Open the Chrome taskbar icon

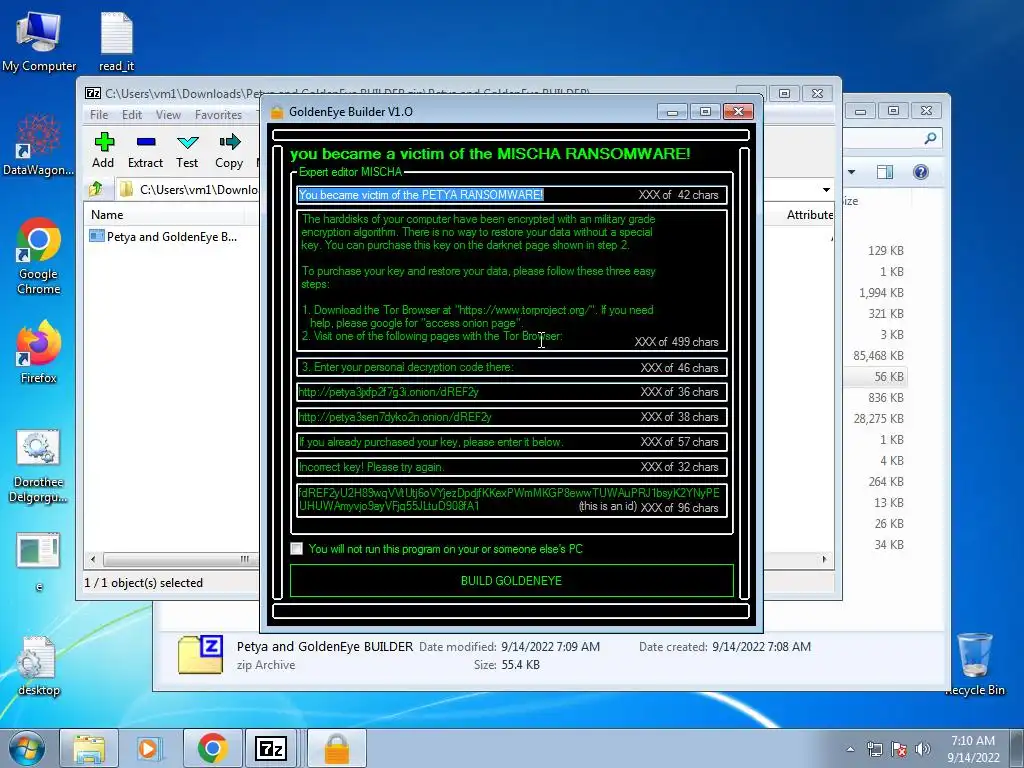coord(212,748)
